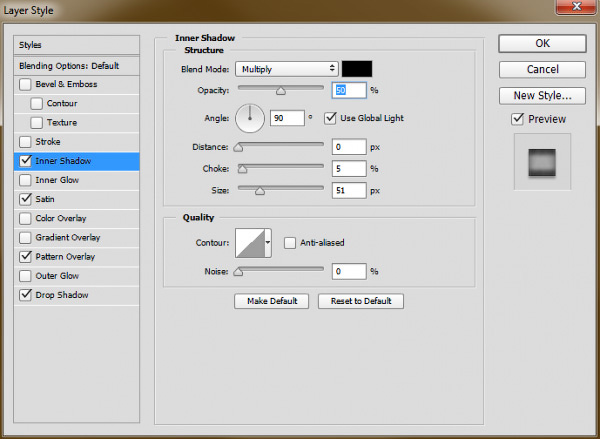Switch to Drop Shadow settings
This screenshot has width=600, height=439.
(x=62, y=295)
